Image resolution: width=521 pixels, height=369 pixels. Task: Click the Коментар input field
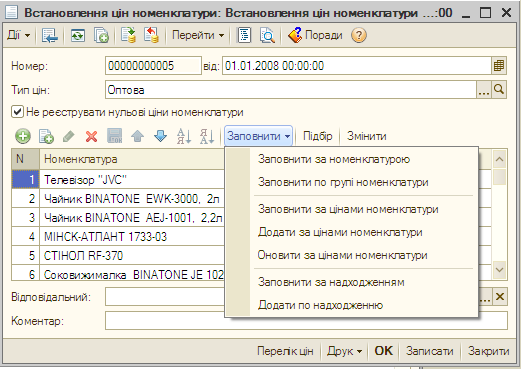pos(306,321)
